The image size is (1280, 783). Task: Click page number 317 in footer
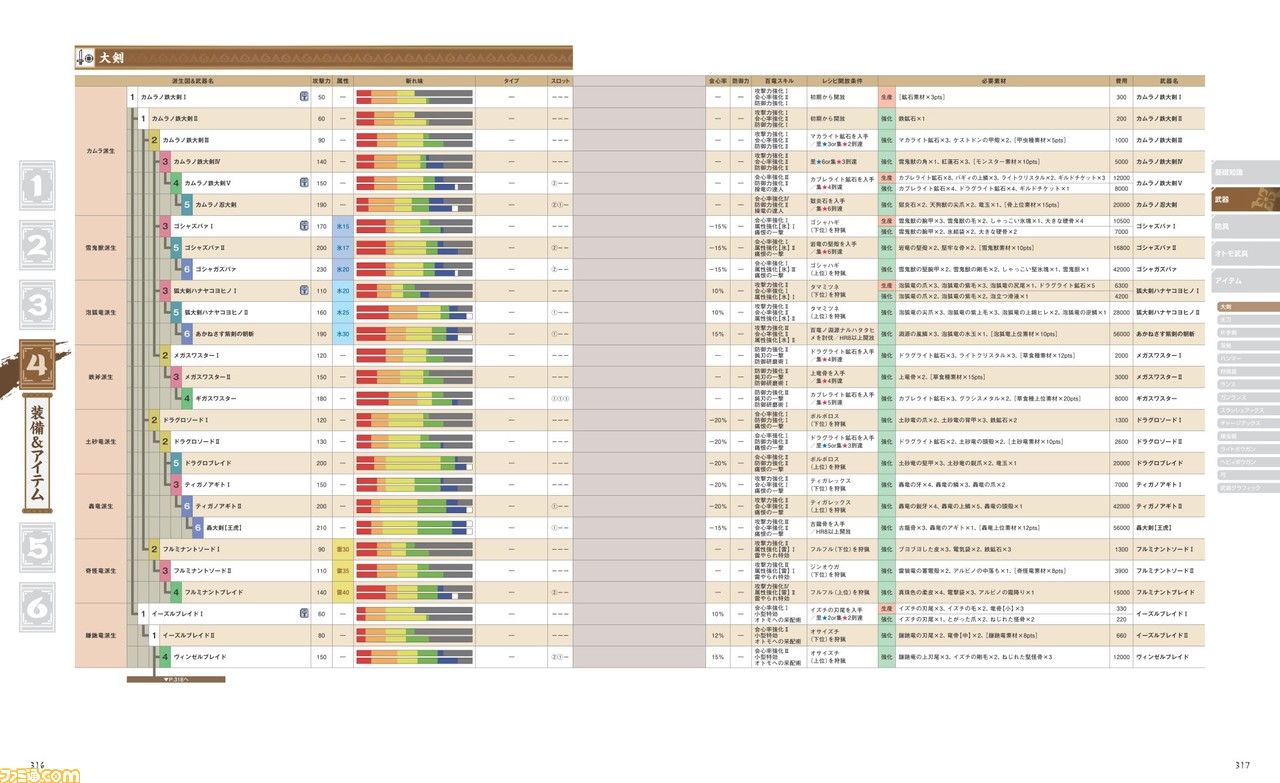coord(1241,765)
